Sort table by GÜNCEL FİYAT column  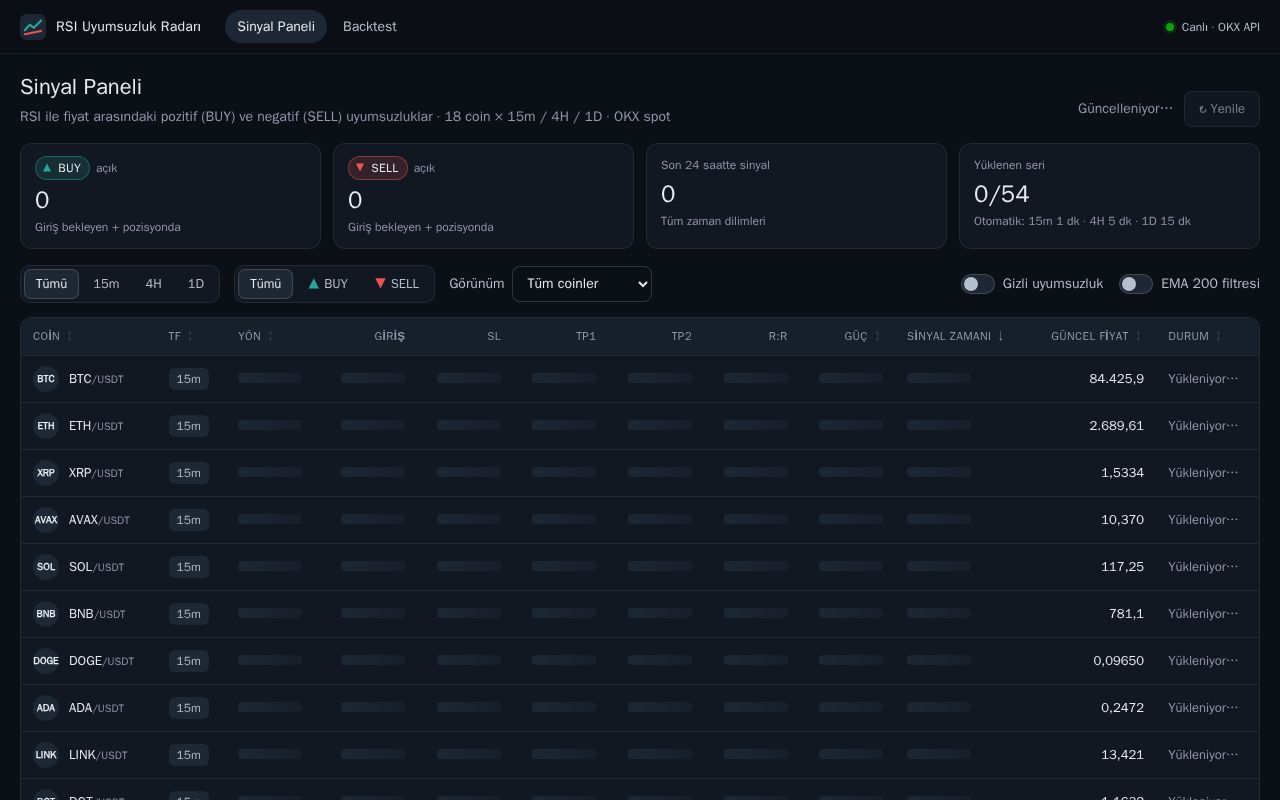(1096, 336)
